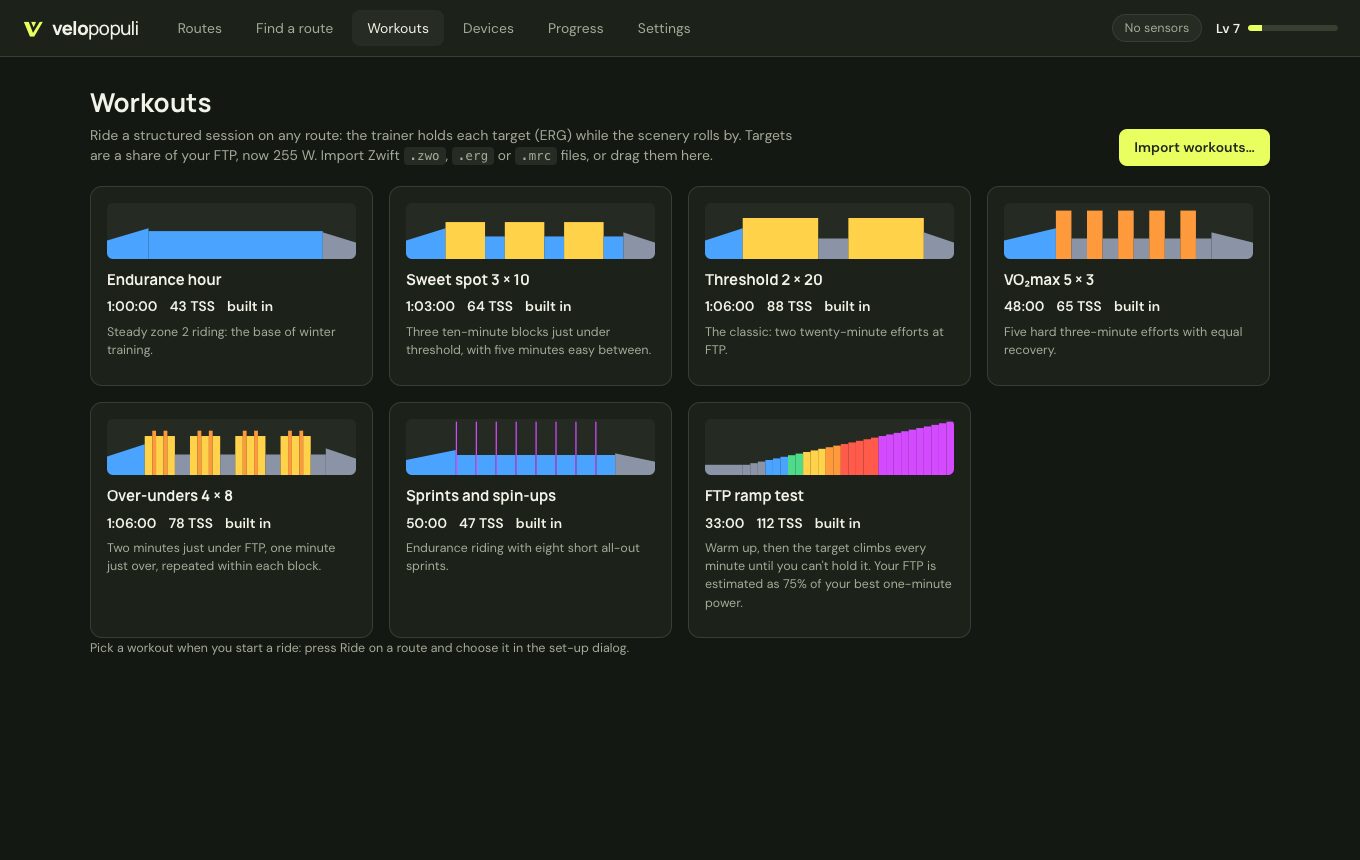The image size is (1360, 860).
Task: Open the Endurance hour profile thumbnail
Action: tap(231, 231)
